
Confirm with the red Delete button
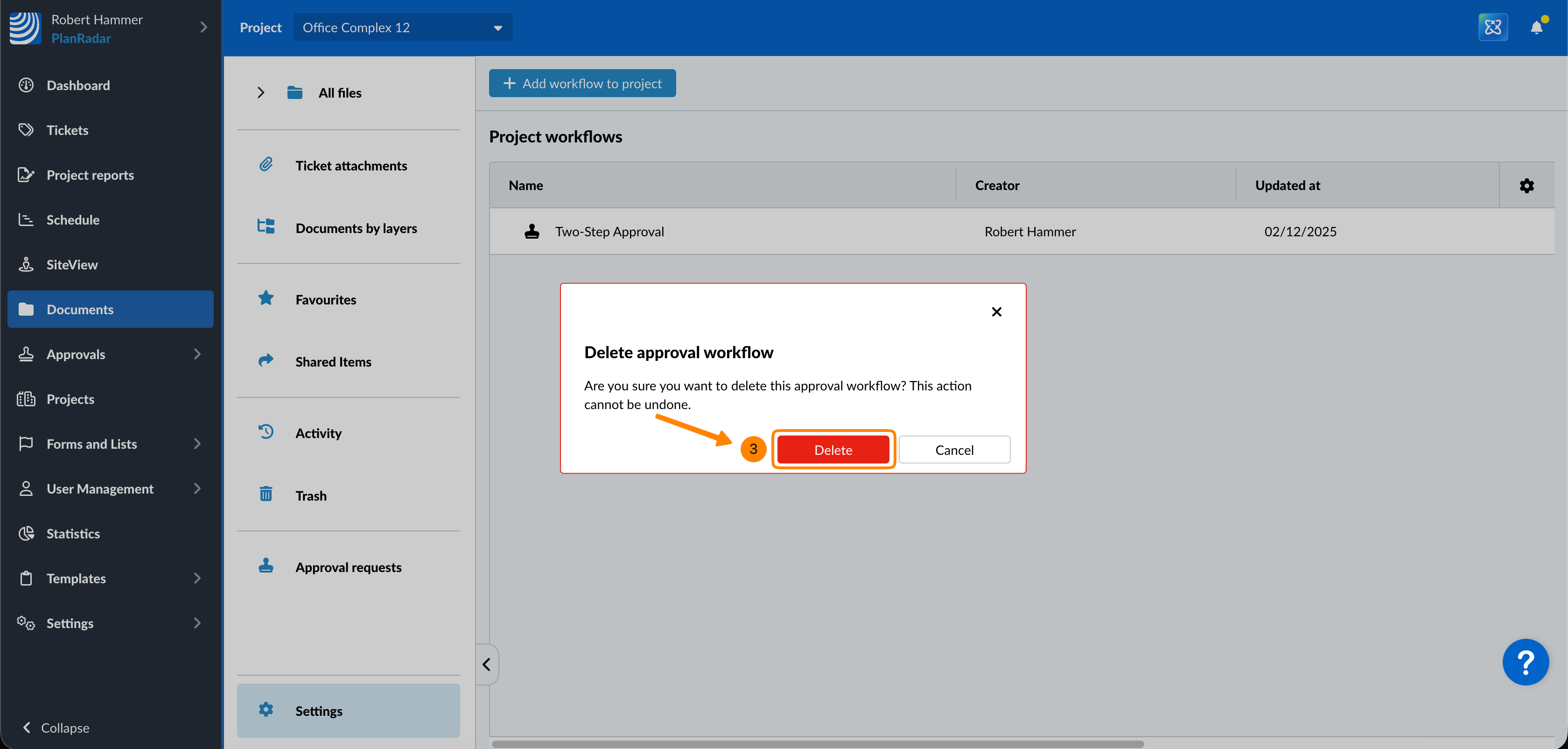pos(833,450)
